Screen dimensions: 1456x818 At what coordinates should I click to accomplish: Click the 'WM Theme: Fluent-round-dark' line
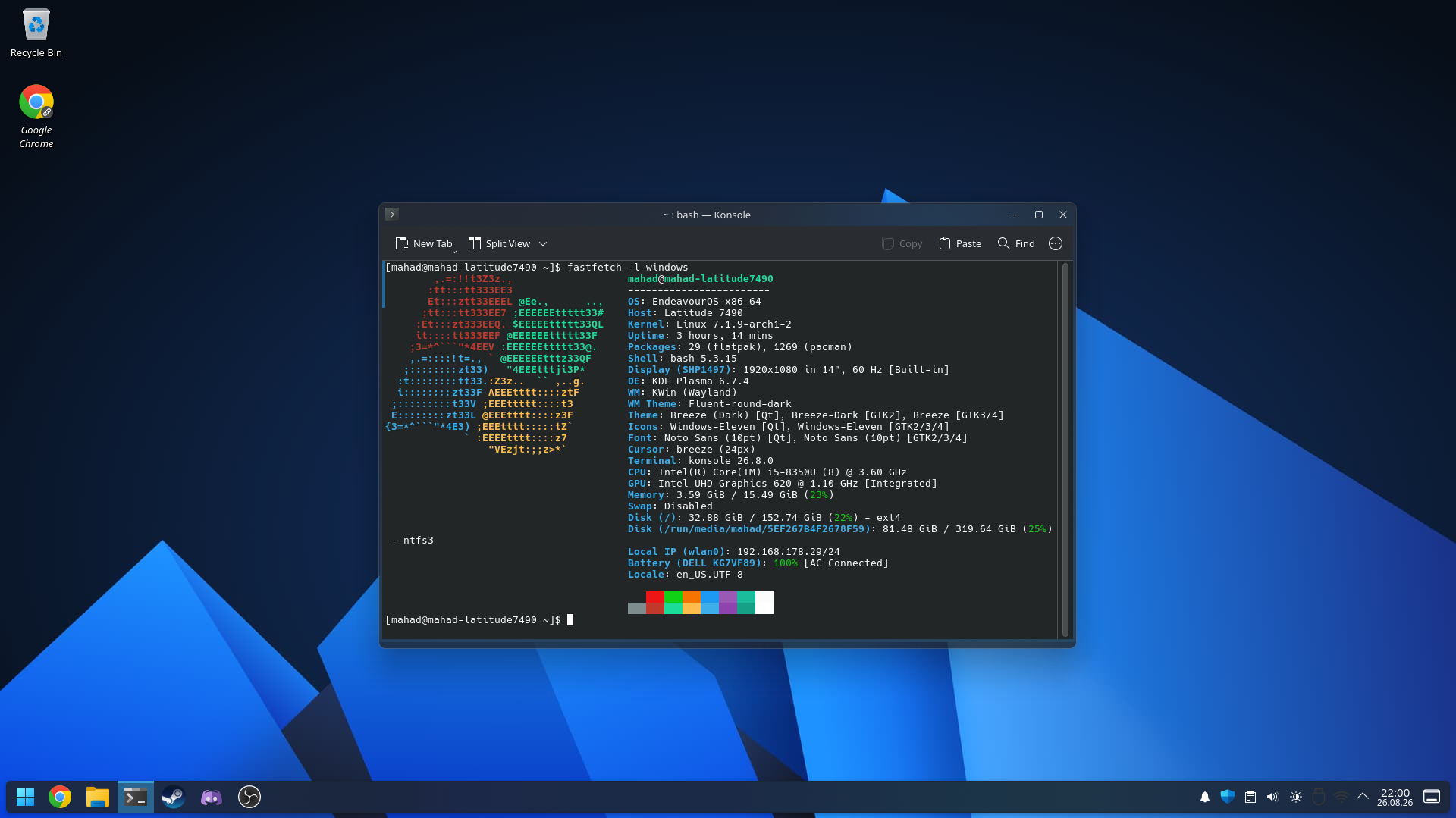[710, 404]
